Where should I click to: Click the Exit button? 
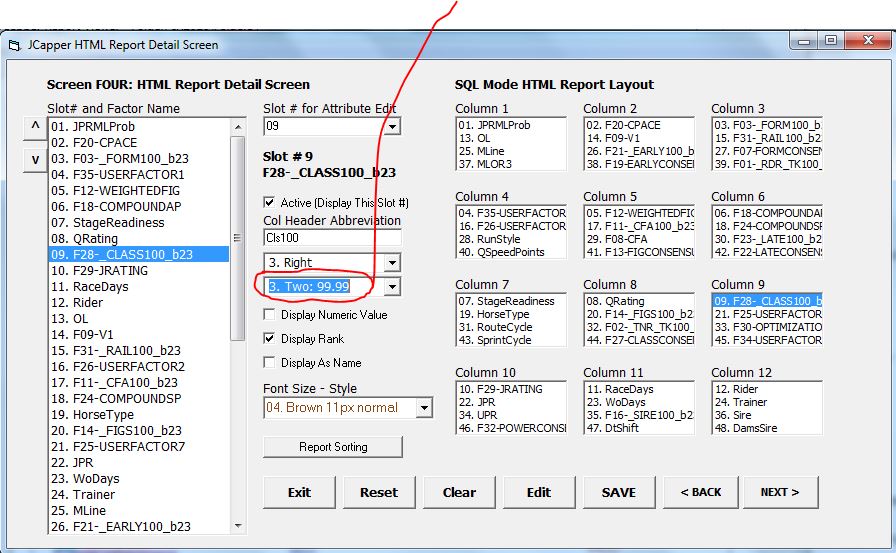(299, 492)
